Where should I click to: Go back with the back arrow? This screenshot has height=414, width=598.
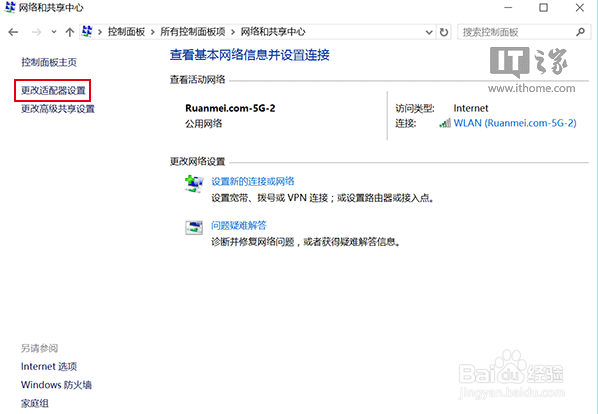coord(13,32)
